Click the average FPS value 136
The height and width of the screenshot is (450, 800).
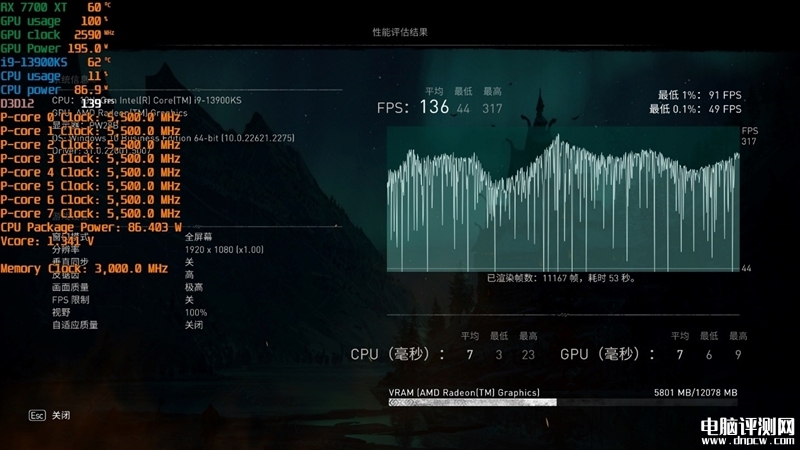pos(434,107)
